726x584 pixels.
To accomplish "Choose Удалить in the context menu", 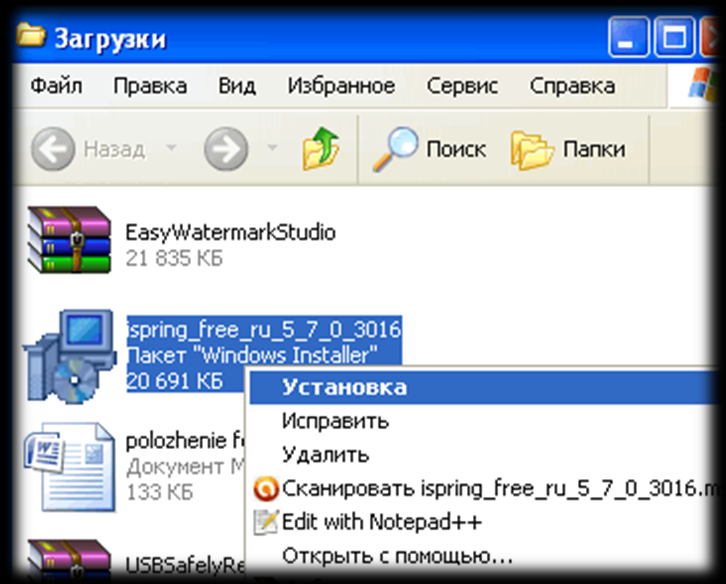I will point(484,454).
